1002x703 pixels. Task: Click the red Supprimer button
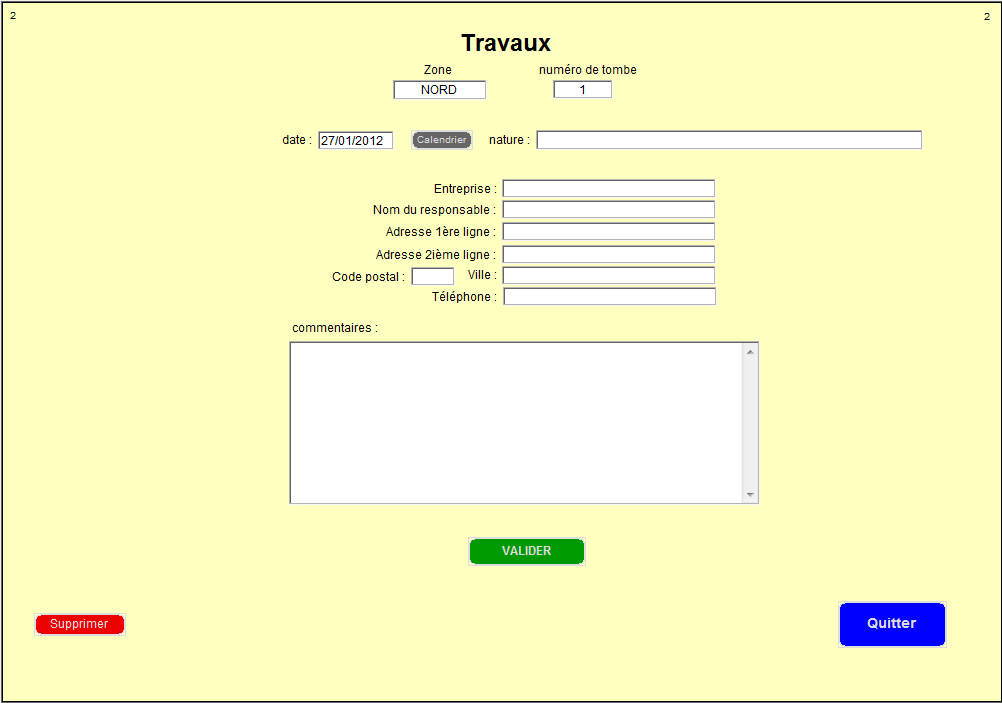click(x=79, y=624)
